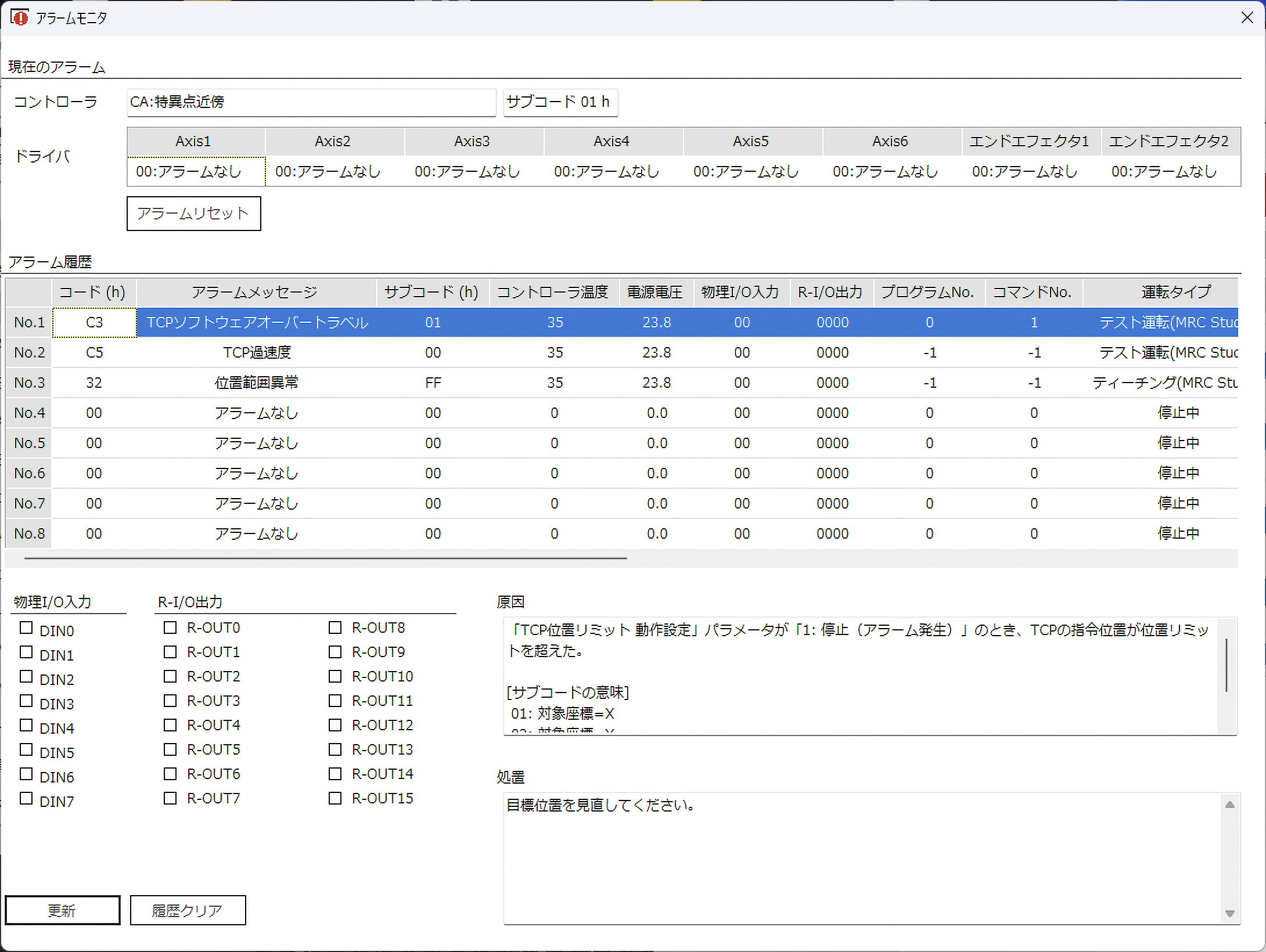Toggle the R-OUT2 checkbox
The image size is (1266, 952).
170,677
